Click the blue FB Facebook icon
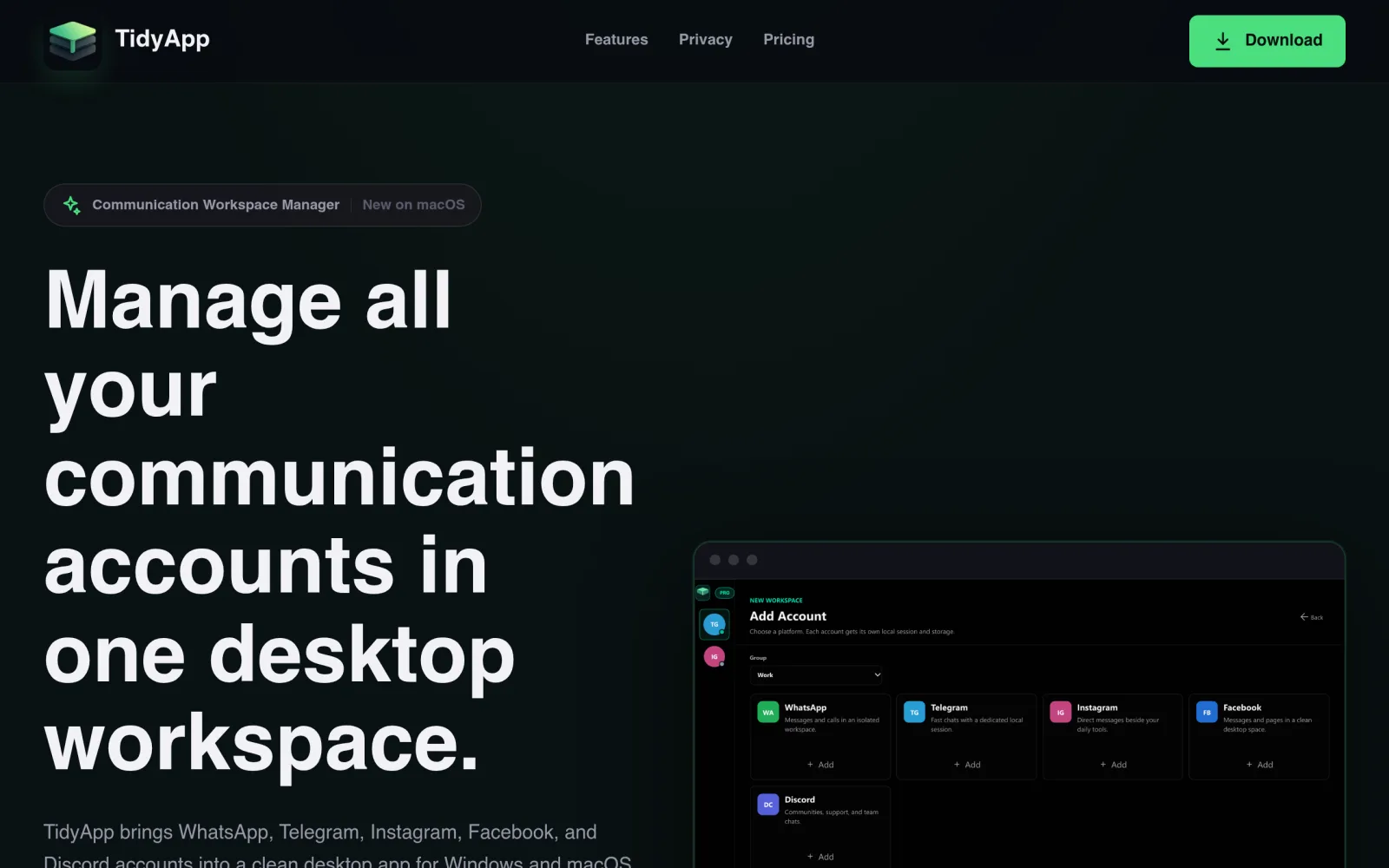 pos(1207,713)
